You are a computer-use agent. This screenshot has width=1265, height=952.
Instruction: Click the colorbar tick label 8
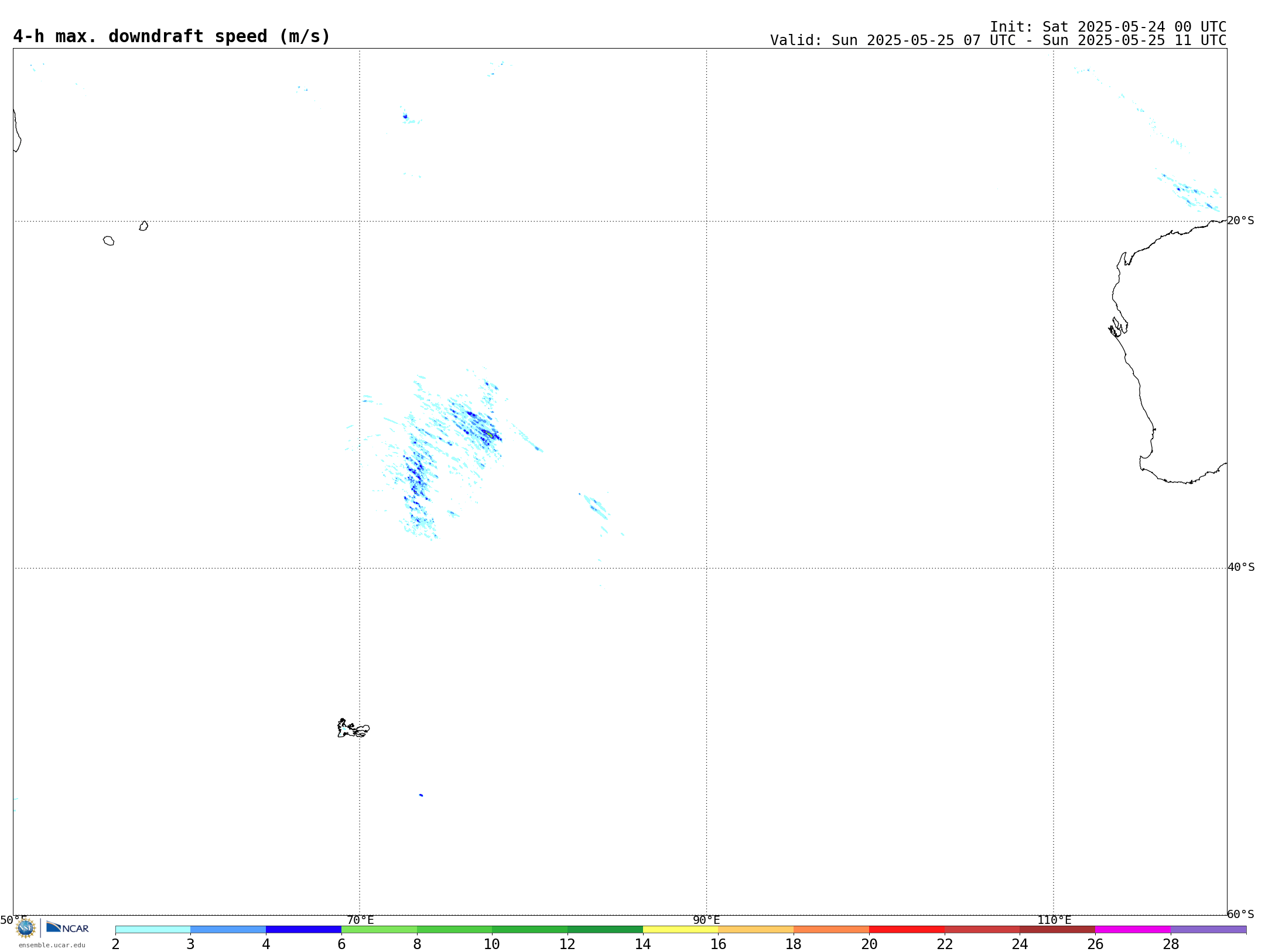click(x=417, y=944)
